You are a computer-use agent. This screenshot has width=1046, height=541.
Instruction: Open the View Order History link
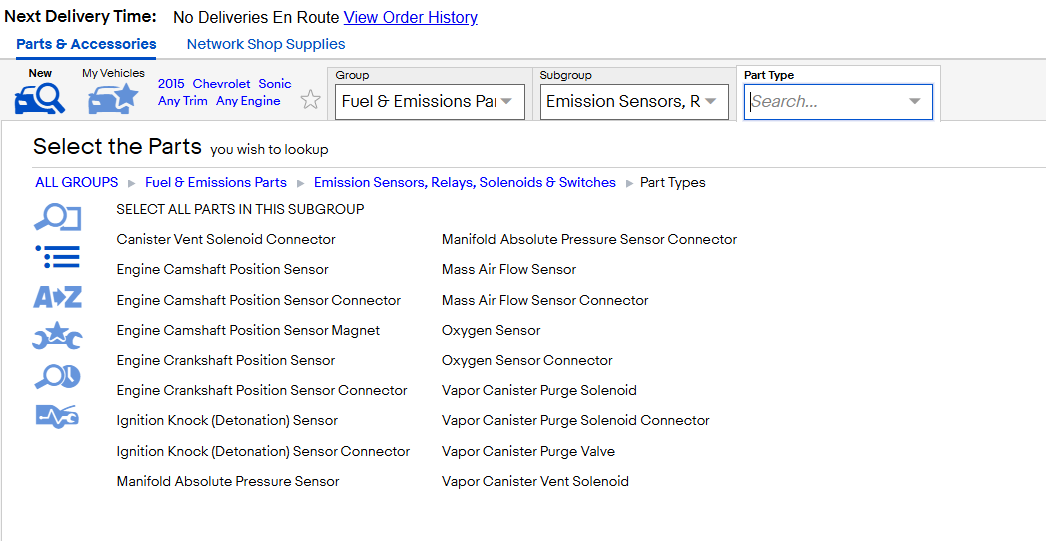(x=410, y=17)
